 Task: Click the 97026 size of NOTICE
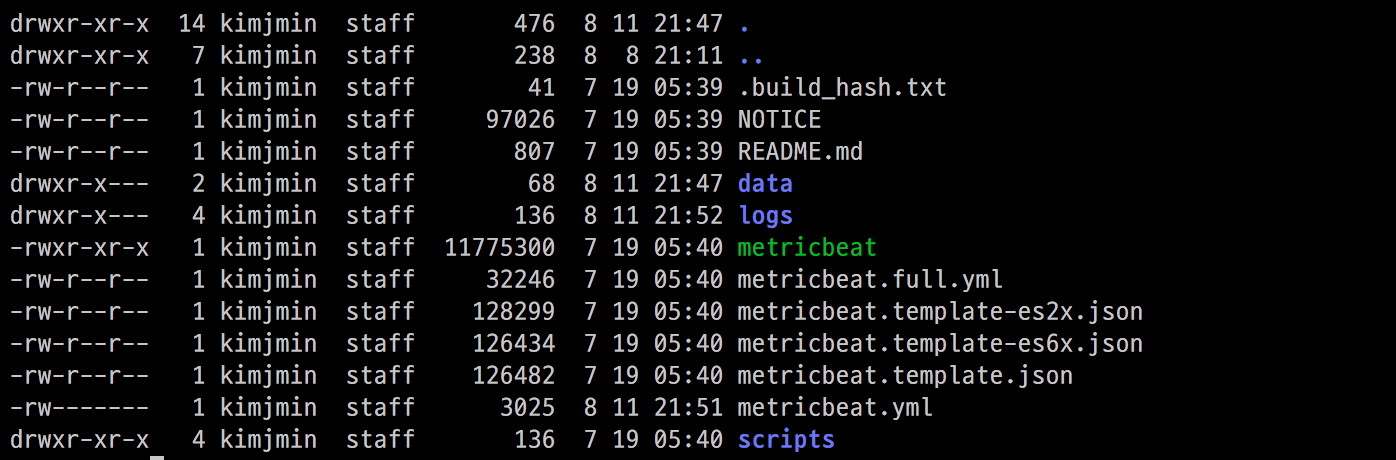pyautogui.click(x=520, y=120)
